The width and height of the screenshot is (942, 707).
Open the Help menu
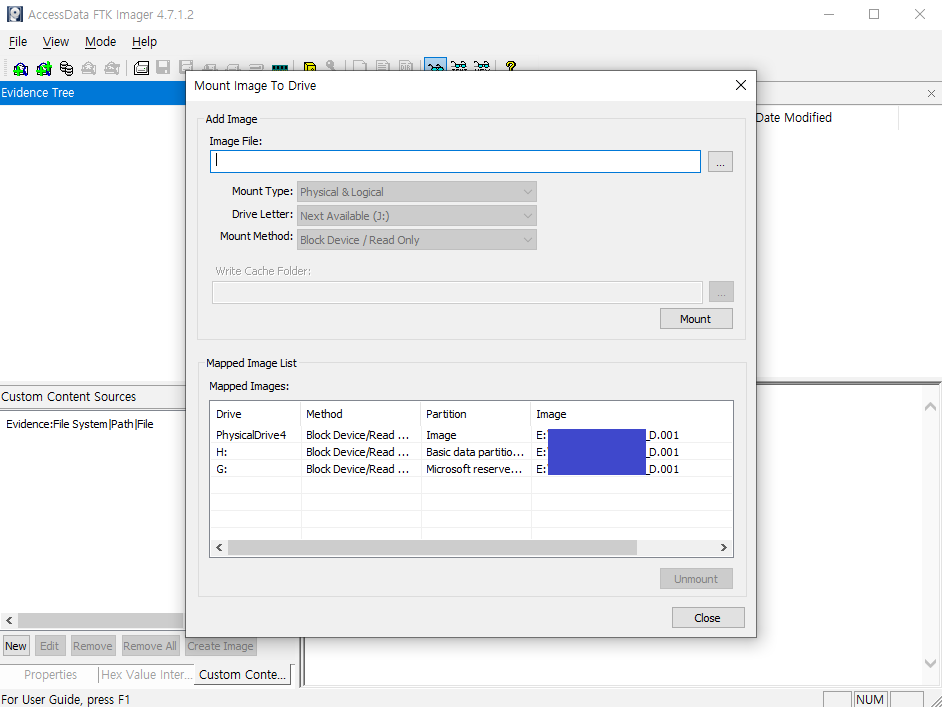(x=144, y=41)
